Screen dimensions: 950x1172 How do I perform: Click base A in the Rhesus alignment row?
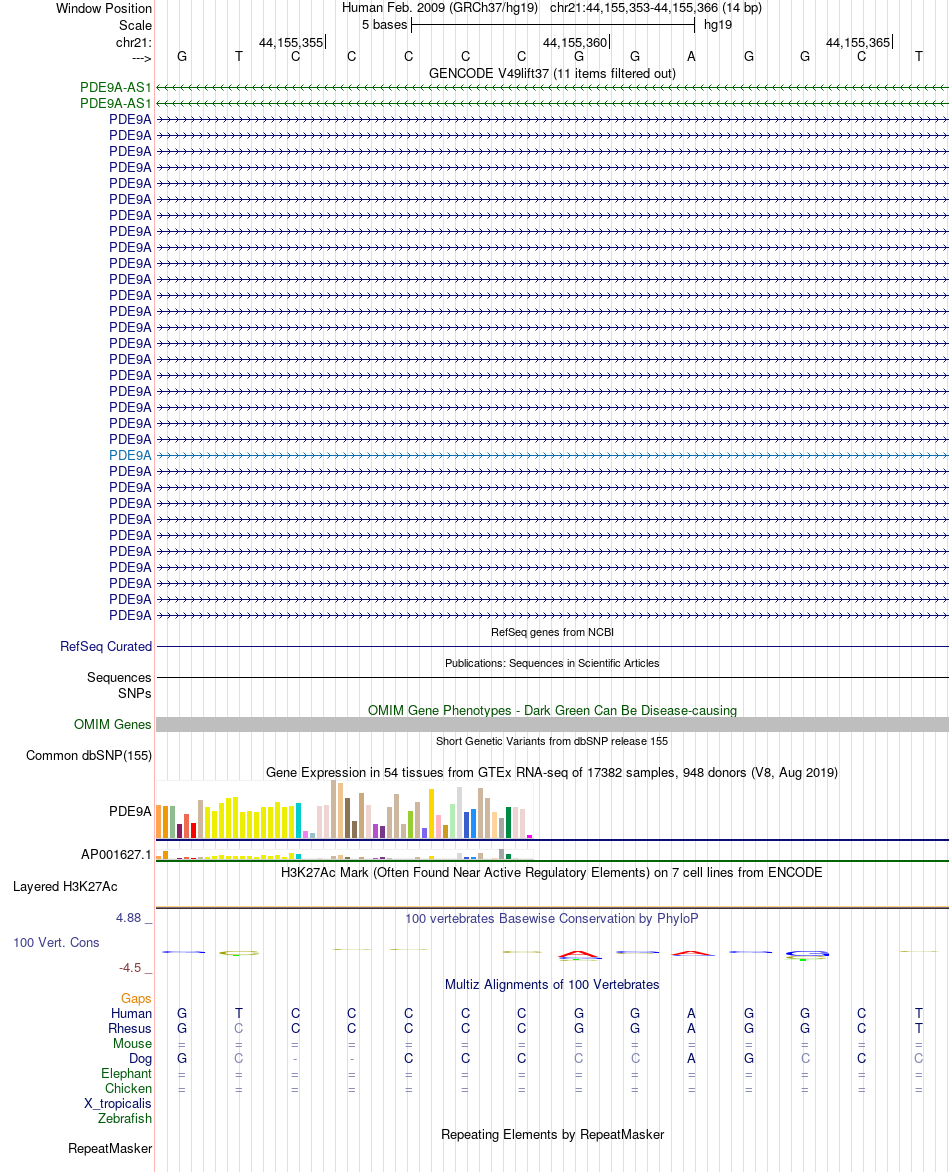691,1028
